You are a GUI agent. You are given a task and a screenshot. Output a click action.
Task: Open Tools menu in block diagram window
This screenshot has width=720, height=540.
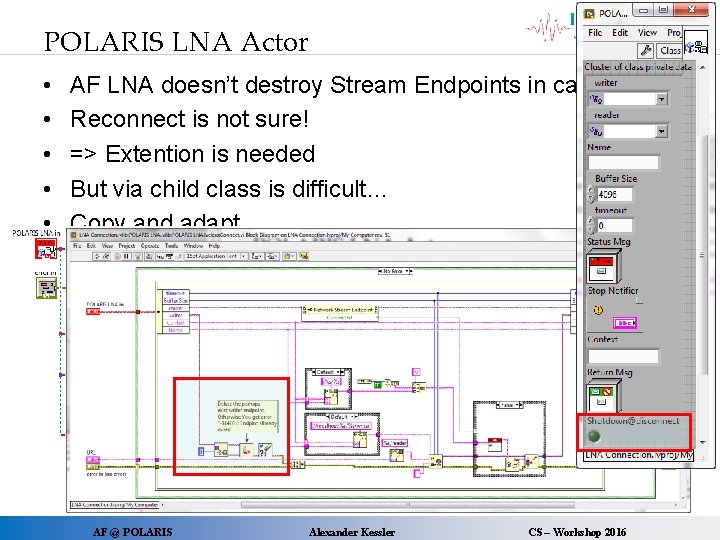(x=171, y=246)
